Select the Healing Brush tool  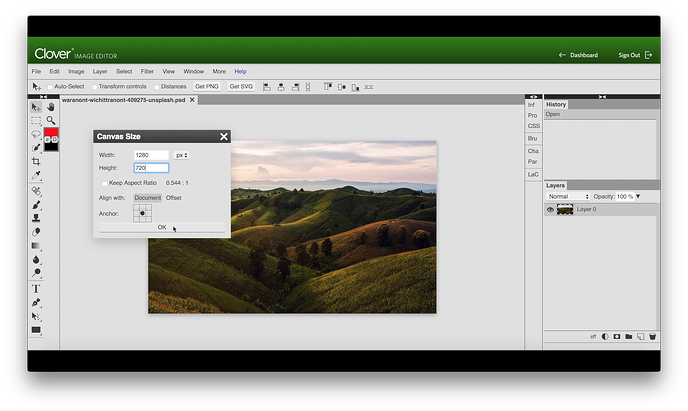pyautogui.click(x=36, y=191)
